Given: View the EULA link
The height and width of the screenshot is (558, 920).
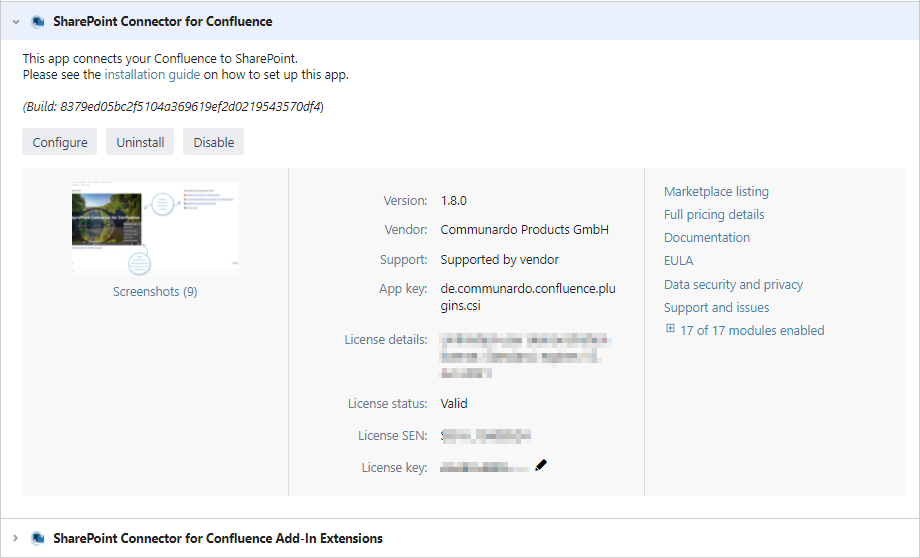Looking at the screenshot, I should 678,260.
